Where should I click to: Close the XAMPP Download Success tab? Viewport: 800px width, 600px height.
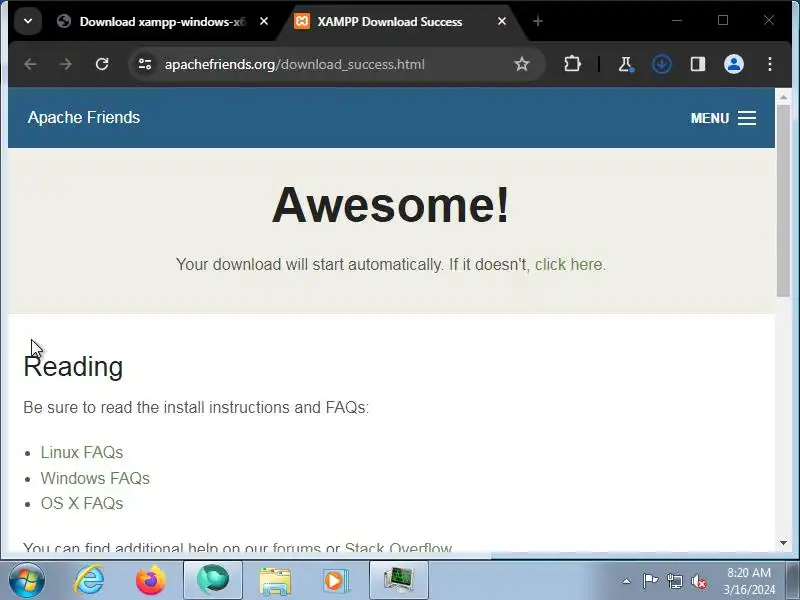point(502,21)
